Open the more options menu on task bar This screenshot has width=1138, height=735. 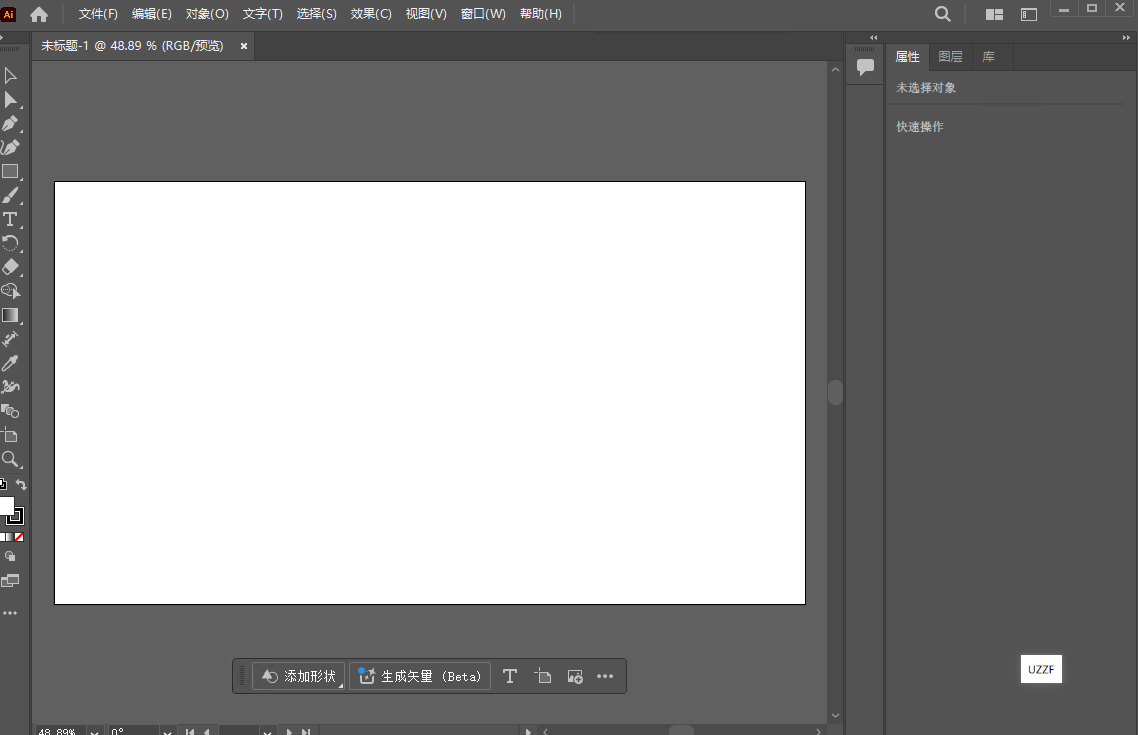click(605, 676)
